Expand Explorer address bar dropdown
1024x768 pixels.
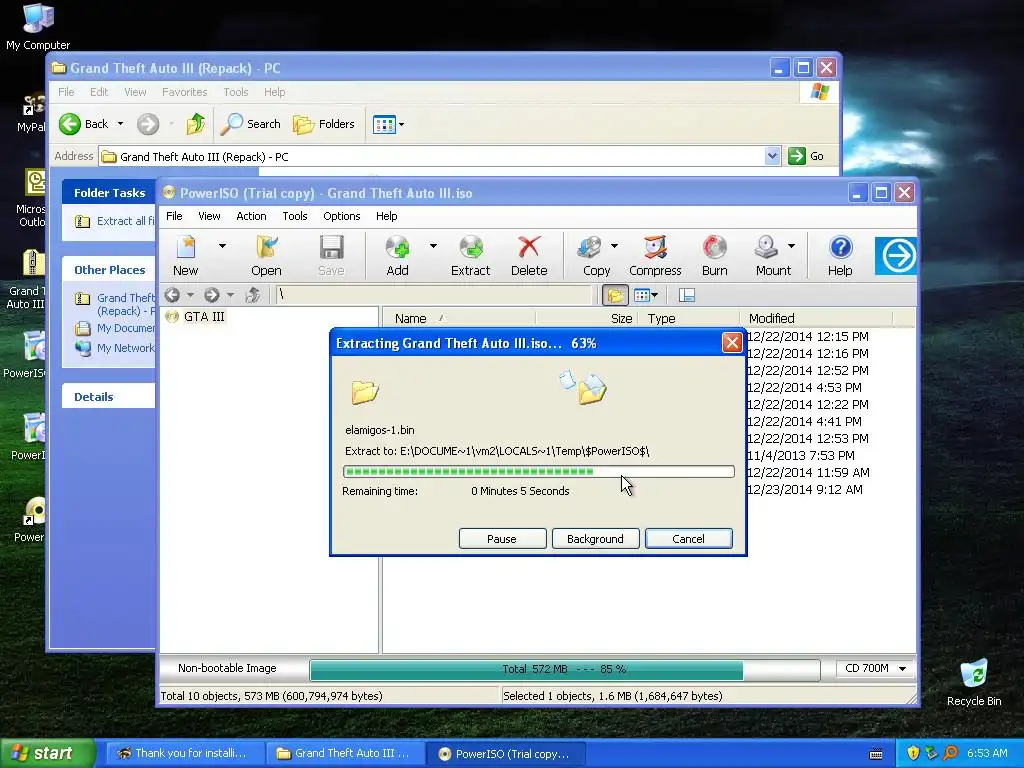click(x=773, y=156)
